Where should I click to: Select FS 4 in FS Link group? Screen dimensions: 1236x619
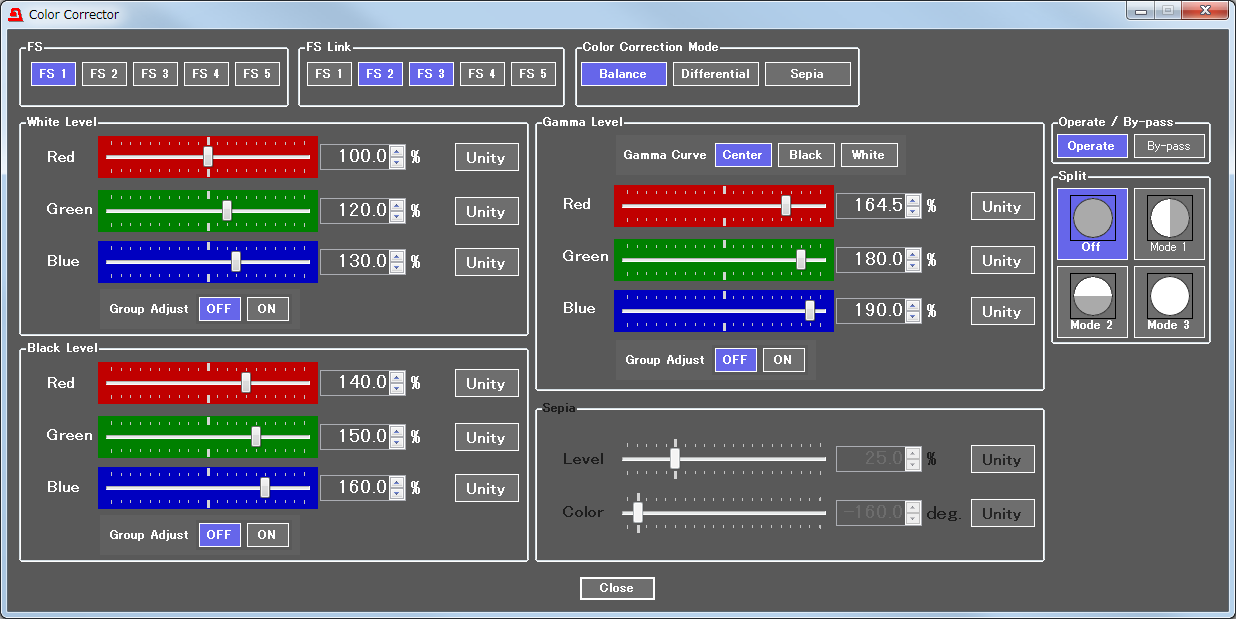pos(482,74)
